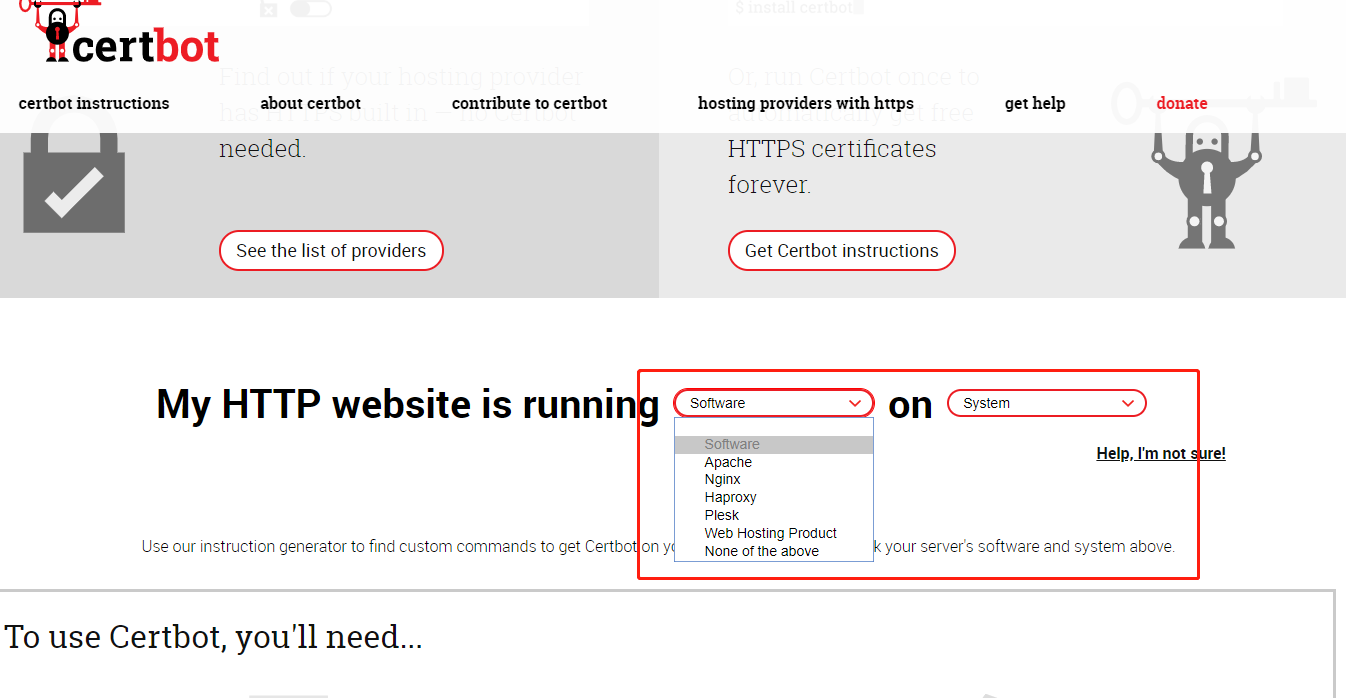1346x698 pixels.
Task: Select Nginx from the Software list
Action: 722,479
